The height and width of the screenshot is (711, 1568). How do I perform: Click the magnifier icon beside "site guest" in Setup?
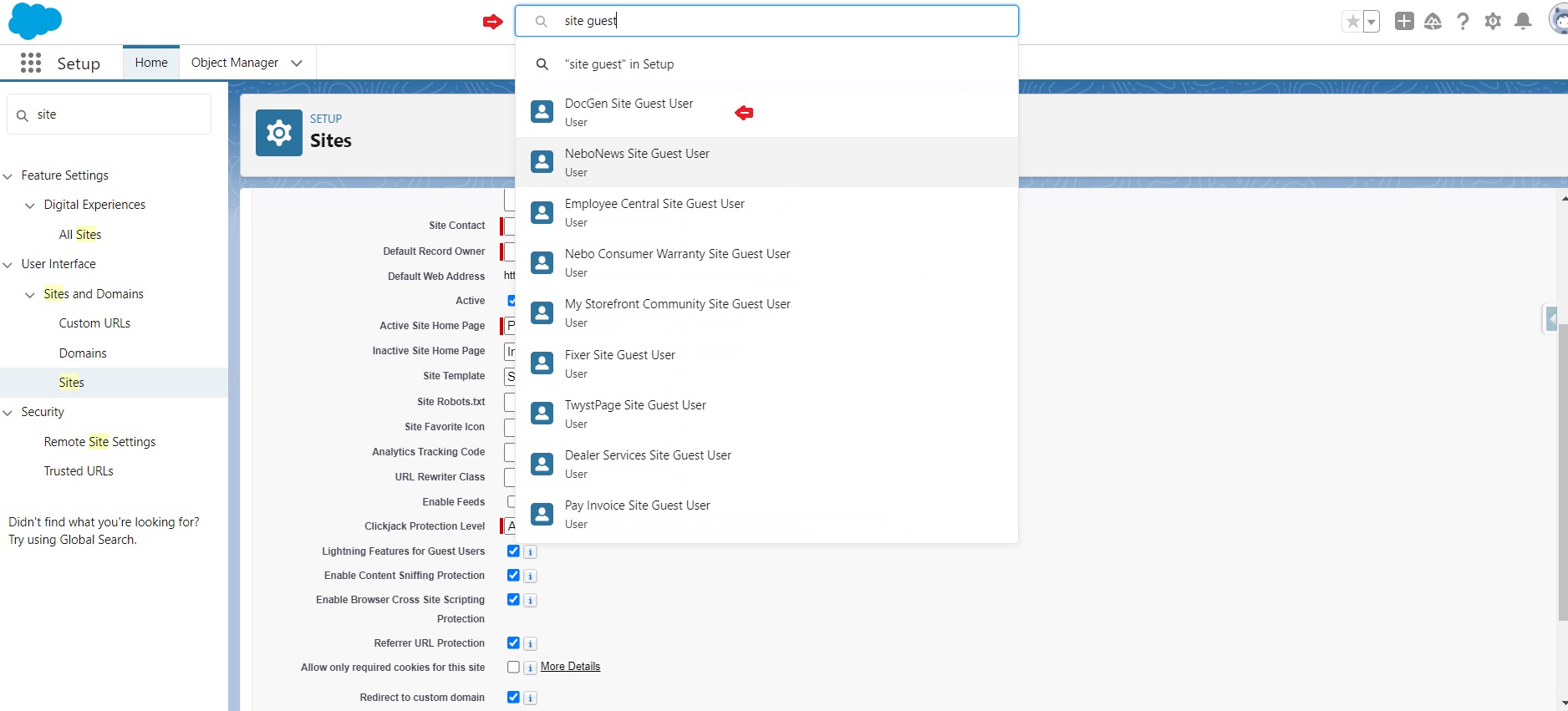542,64
